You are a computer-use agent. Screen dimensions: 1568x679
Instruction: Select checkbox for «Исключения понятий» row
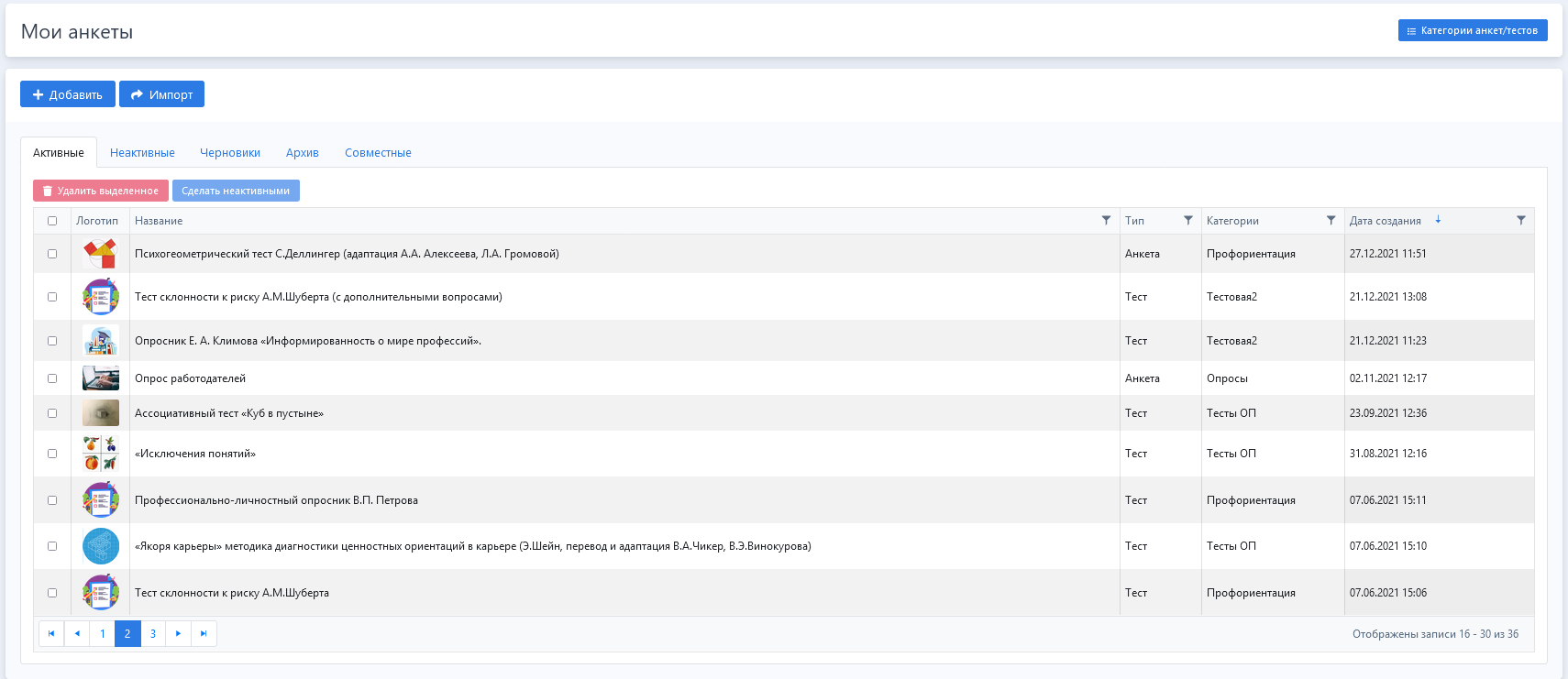[52, 454]
